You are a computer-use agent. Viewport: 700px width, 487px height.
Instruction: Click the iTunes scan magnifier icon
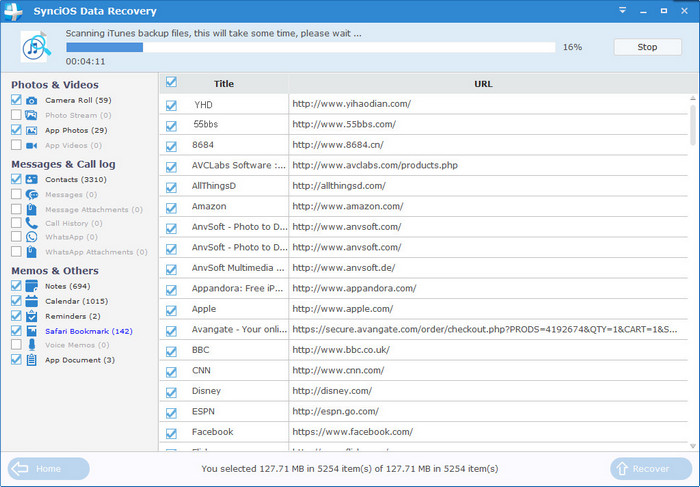point(36,46)
